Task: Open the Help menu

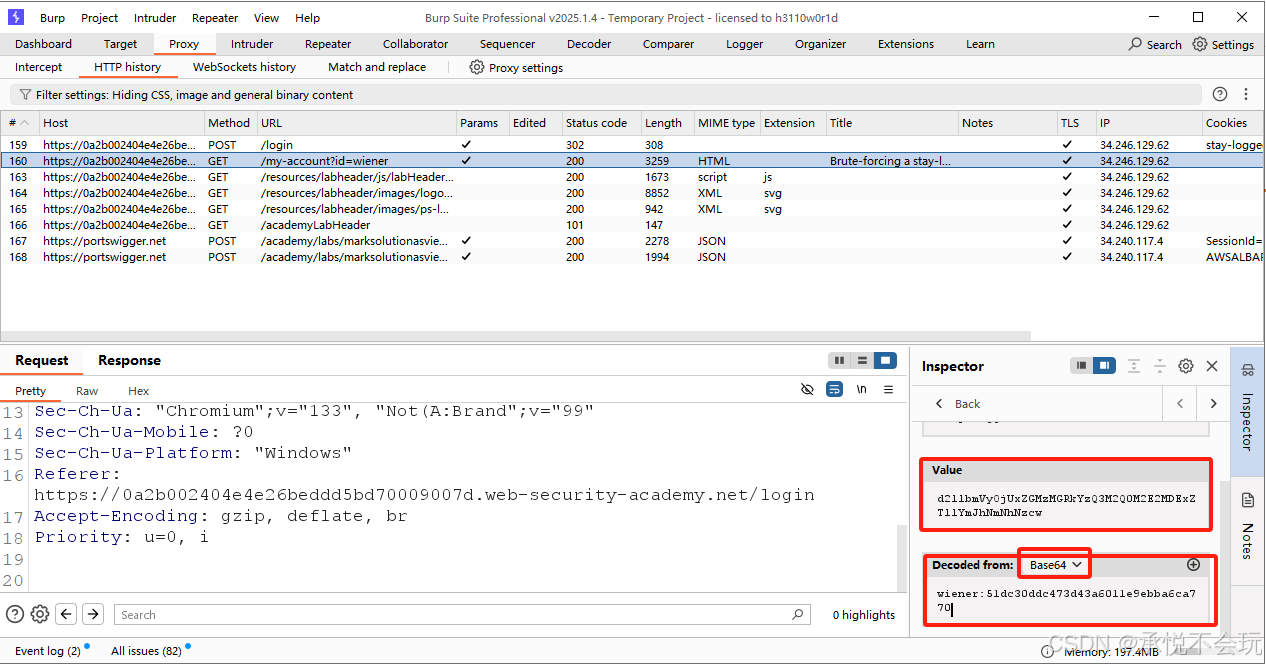Action: pos(308,18)
